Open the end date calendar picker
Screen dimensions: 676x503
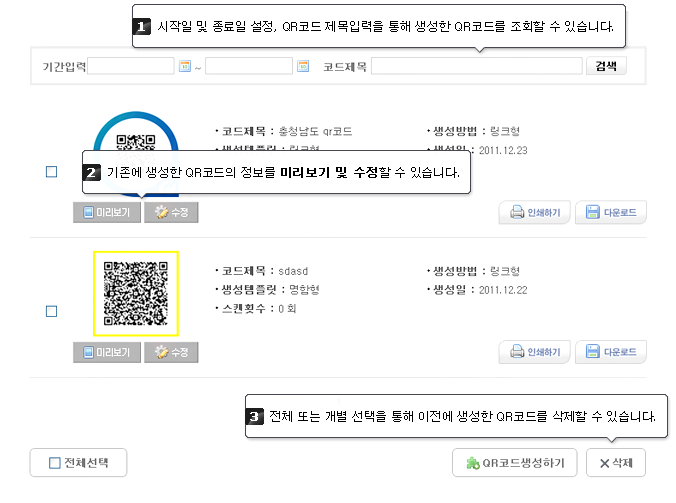pos(303,66)
